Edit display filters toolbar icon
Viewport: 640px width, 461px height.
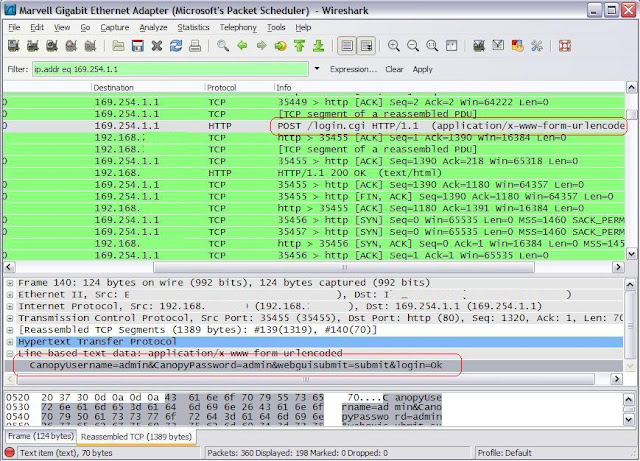coord(498,46)
